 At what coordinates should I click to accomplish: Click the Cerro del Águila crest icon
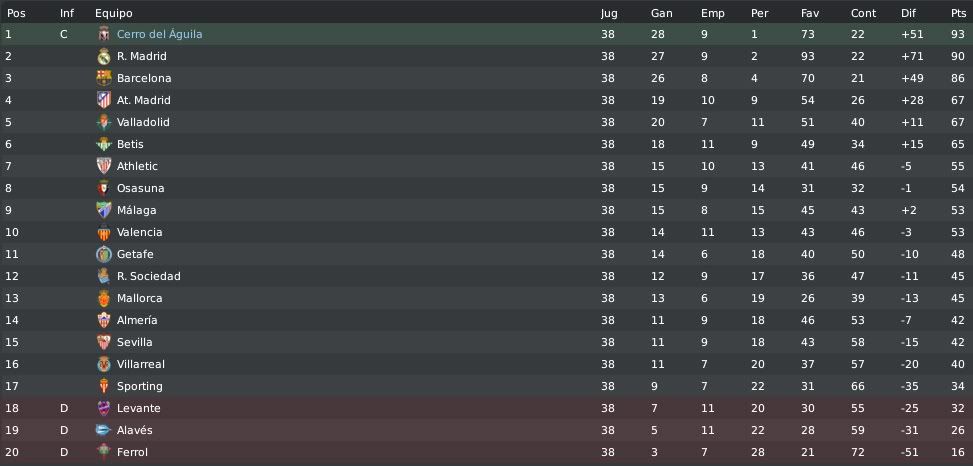104,34
